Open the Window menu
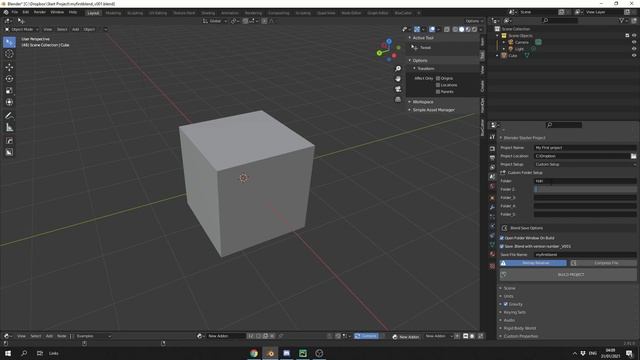 57,13
